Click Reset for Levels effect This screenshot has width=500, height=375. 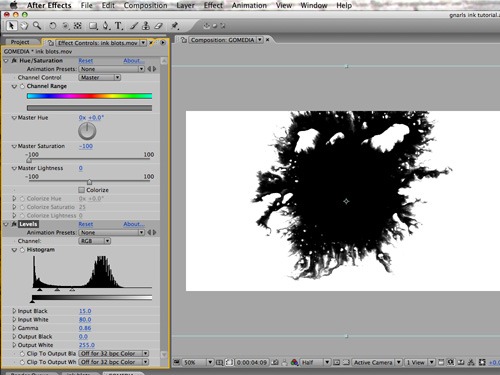(x=86, y=224)
